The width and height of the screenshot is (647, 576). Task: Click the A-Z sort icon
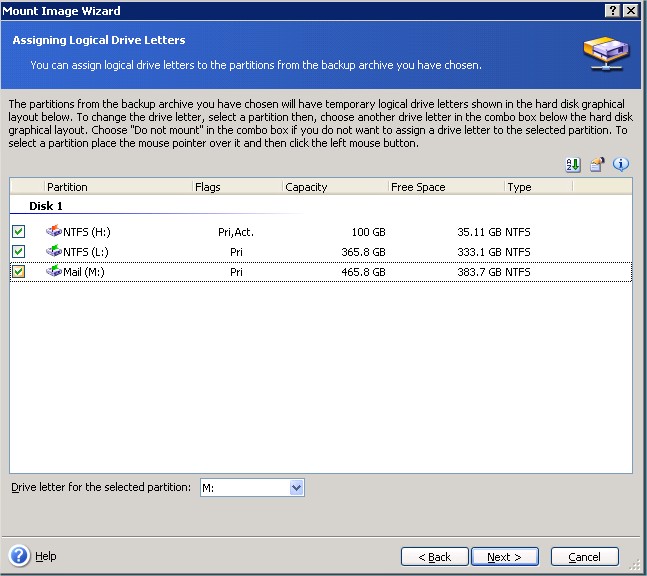coord(573,165)
